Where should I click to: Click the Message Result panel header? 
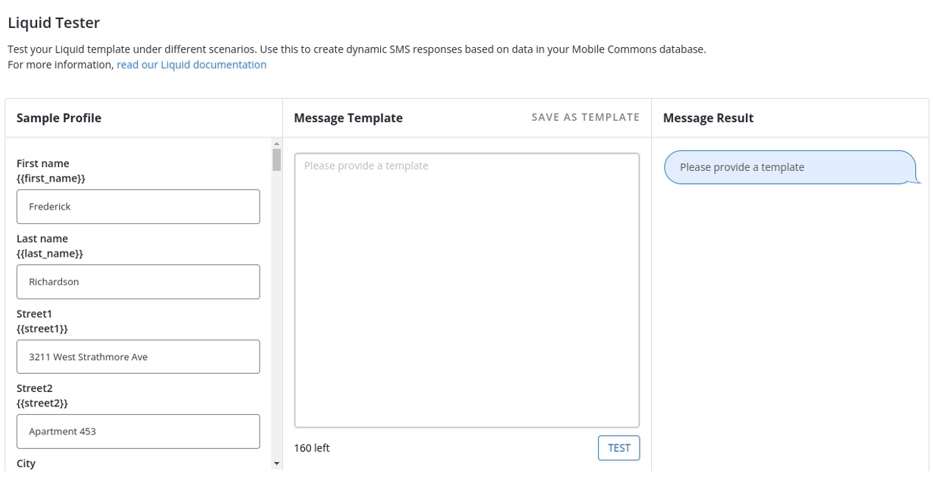pyautogui.click(x=708, y=118)
